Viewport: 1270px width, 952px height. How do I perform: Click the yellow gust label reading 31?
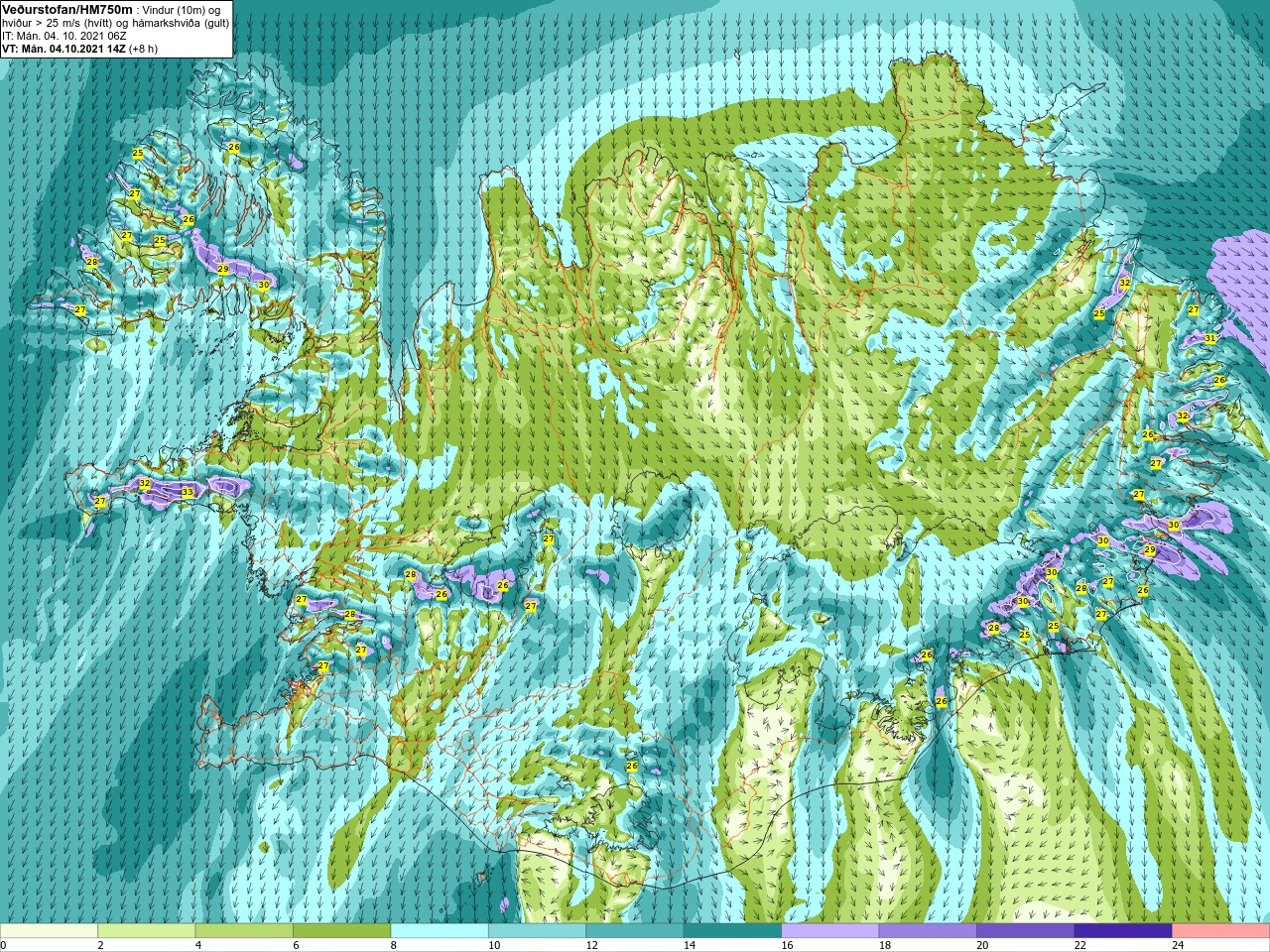pos(1210,338)
